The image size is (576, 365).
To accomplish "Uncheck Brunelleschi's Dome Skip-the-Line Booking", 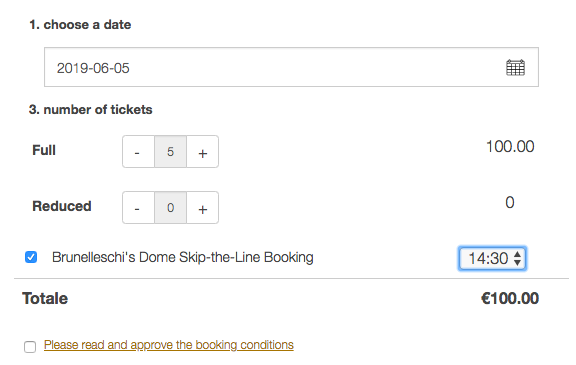I will pos(31,257).
